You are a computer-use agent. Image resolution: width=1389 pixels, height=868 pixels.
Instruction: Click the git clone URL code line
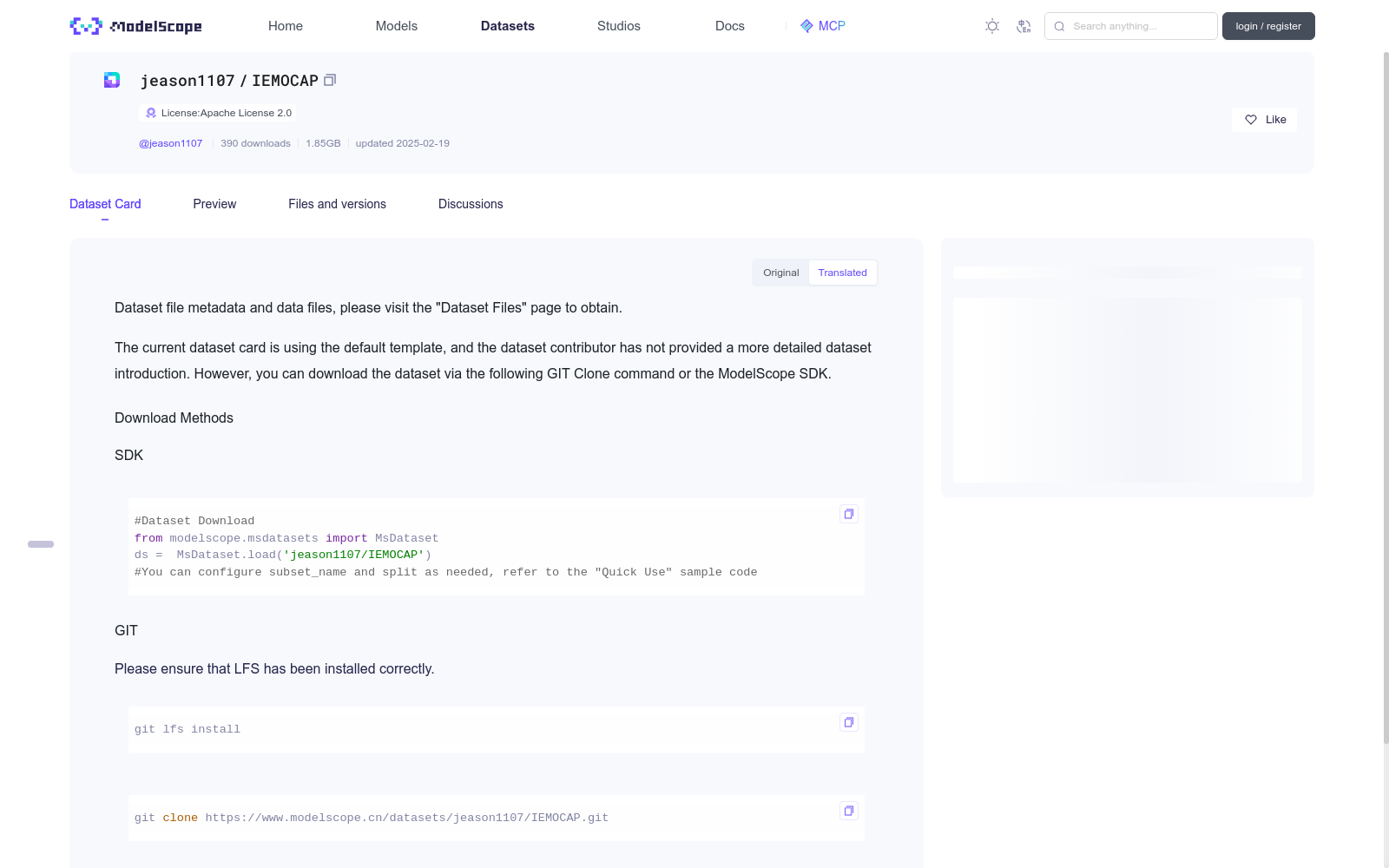[x=372, y=818]
